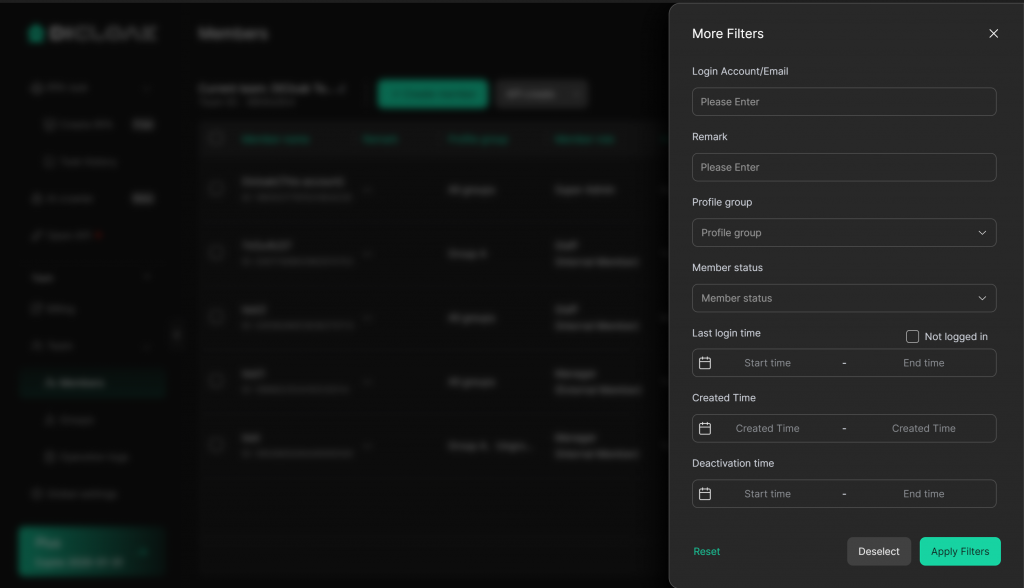
Task: Click the green Reset link
Action: (706, 552)
